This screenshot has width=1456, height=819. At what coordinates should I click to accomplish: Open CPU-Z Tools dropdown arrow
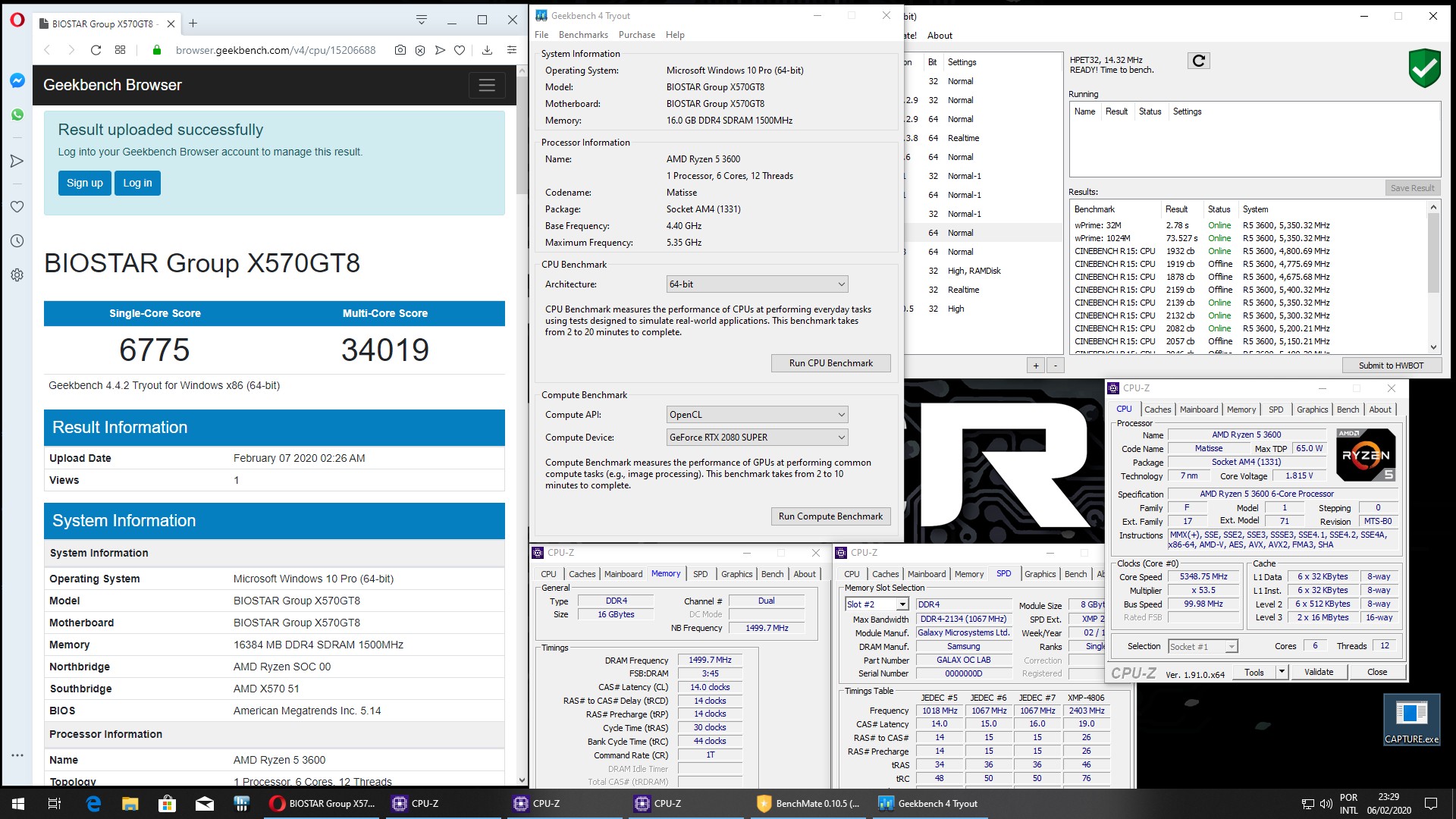click(x=1281, y=672)
